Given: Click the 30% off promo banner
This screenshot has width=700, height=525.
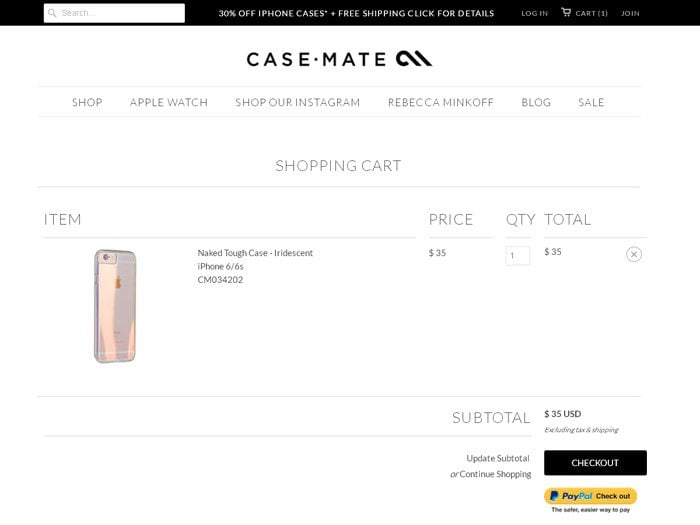Looking at the screenshot, I should coord(356,13).
